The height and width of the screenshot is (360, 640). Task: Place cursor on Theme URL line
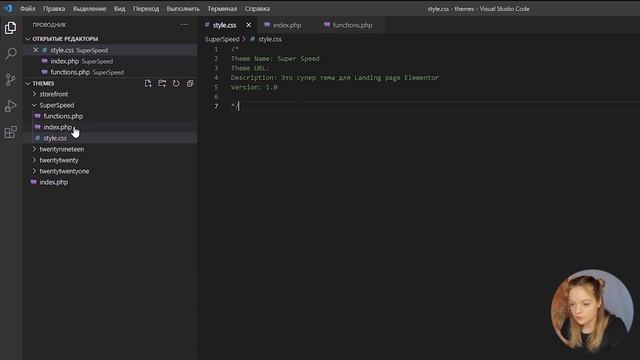coord(250,68)
